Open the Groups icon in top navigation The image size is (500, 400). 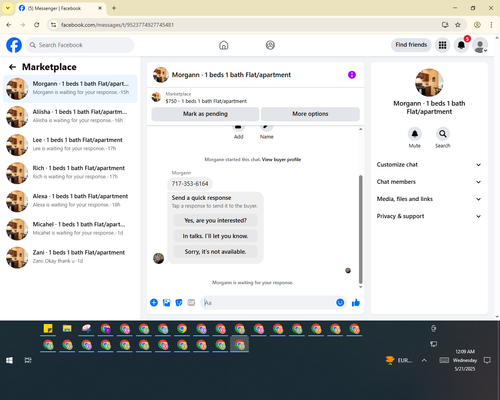click(x=270, y=45)
